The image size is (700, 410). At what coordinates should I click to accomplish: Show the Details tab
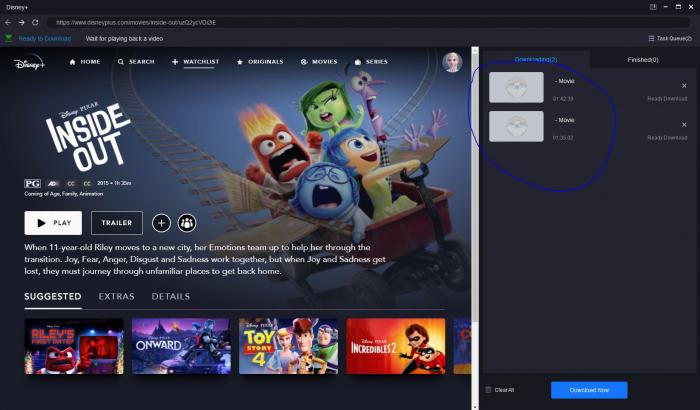click(170, 297)
